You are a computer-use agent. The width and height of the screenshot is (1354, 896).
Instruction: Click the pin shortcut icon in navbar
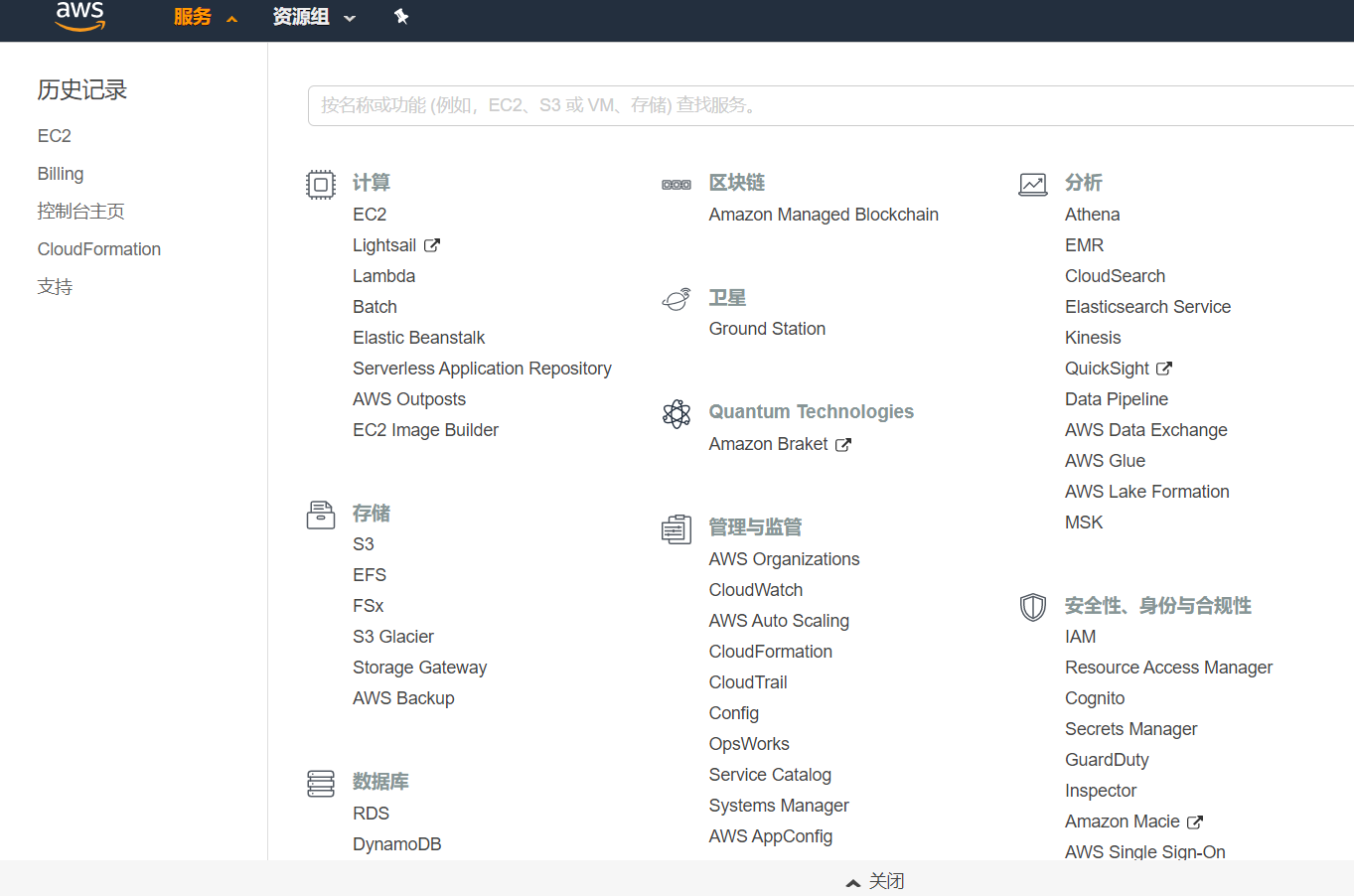click(401, 17)
